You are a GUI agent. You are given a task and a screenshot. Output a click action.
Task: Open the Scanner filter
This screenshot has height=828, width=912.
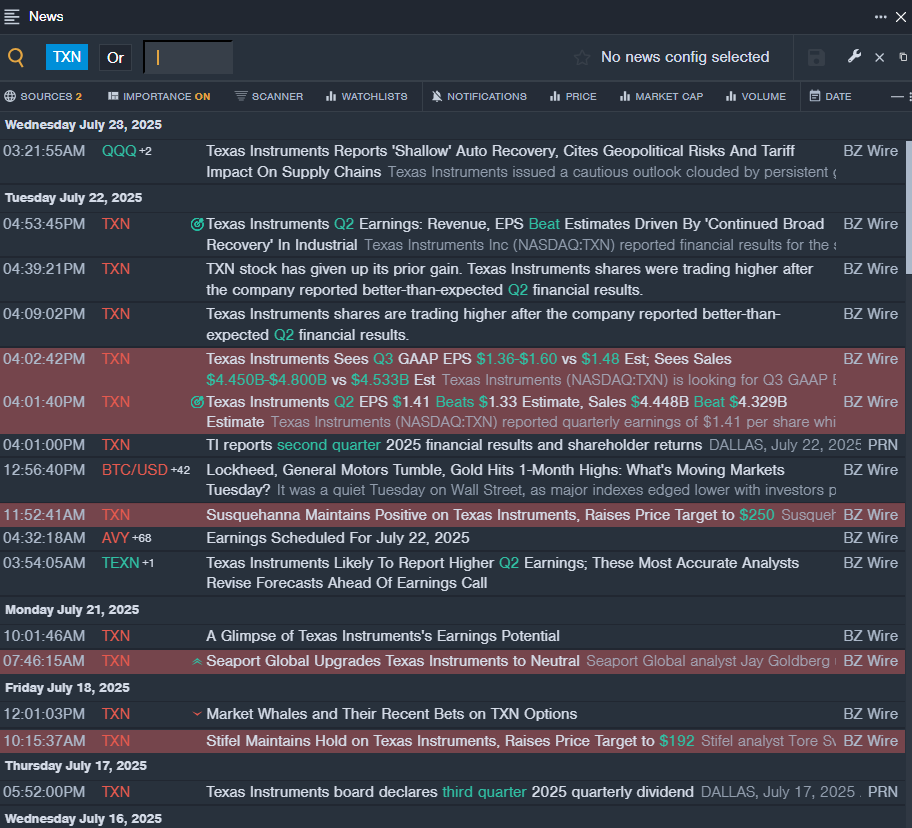[x=269, y=97]
